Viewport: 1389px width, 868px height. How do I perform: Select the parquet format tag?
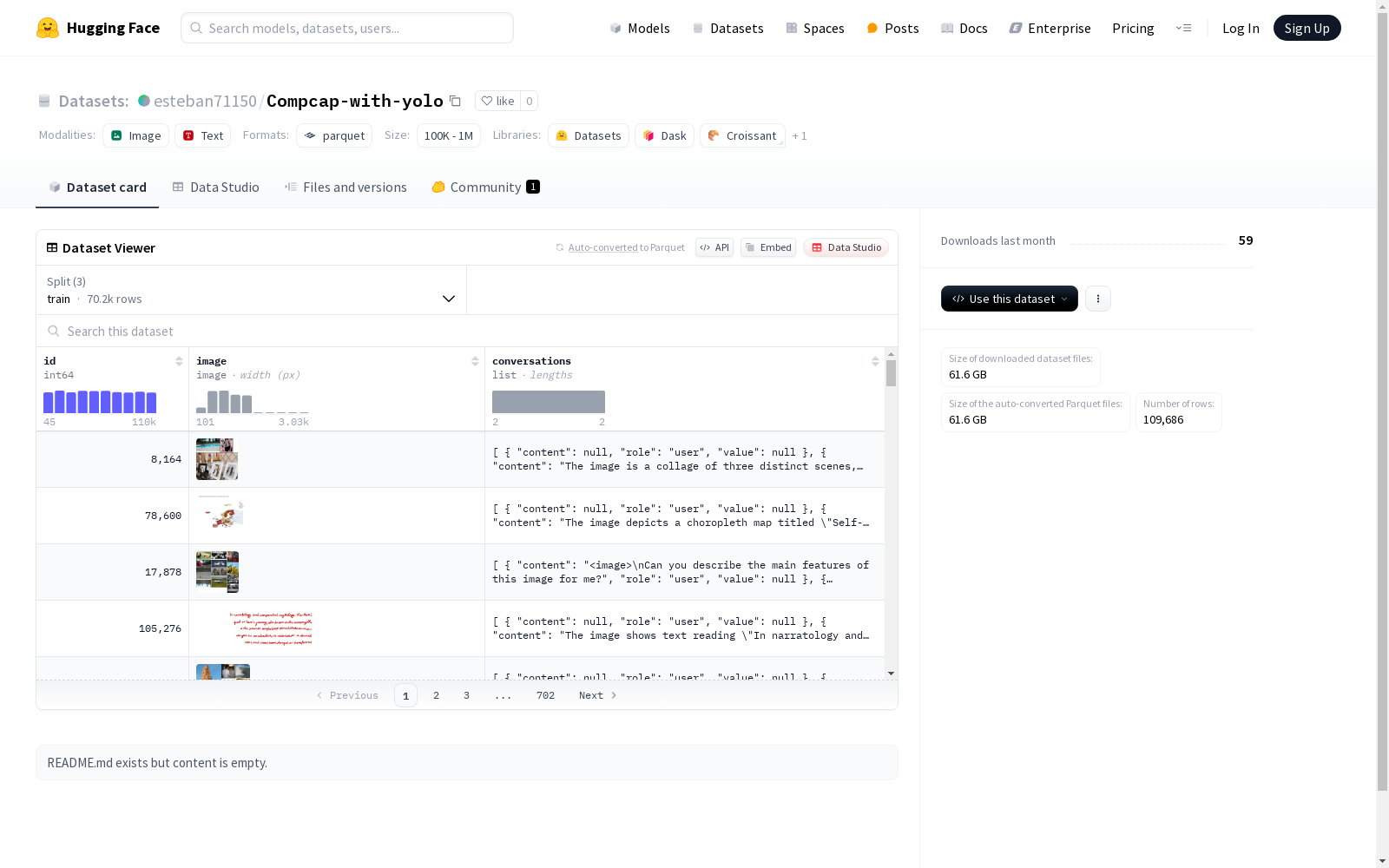[334, 135]
